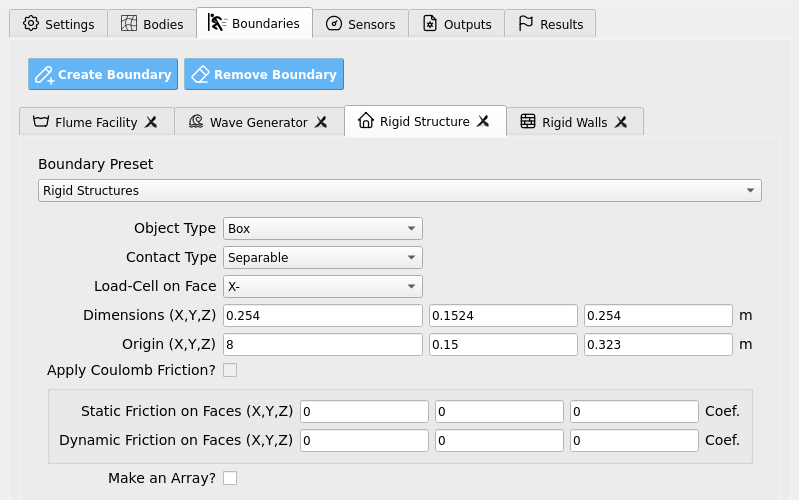This screenshot has height=500, width=799.
Task: Close the Wave Generator tab
Action: [x=321, y=122]
